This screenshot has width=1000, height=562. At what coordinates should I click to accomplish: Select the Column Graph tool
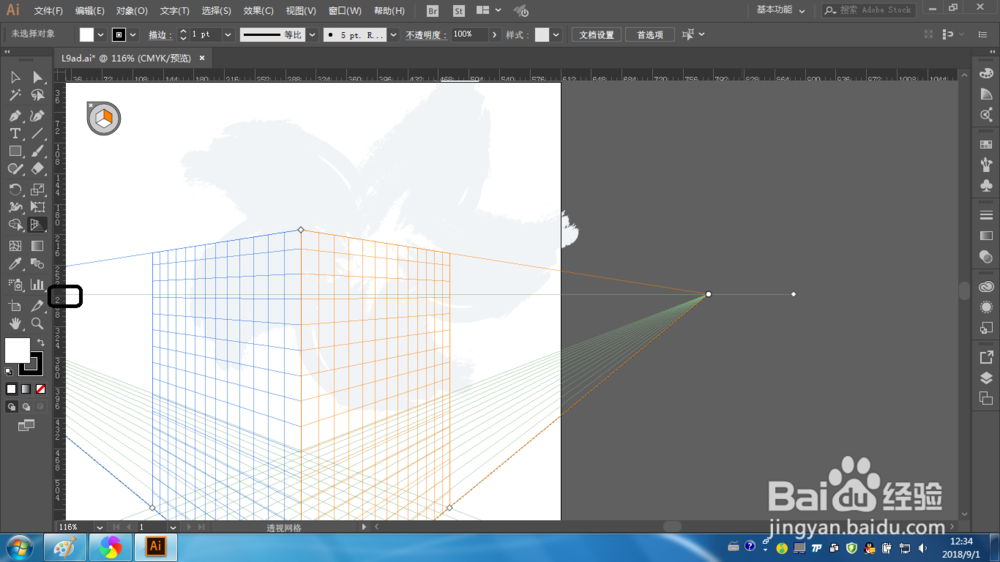click(38, 285)
